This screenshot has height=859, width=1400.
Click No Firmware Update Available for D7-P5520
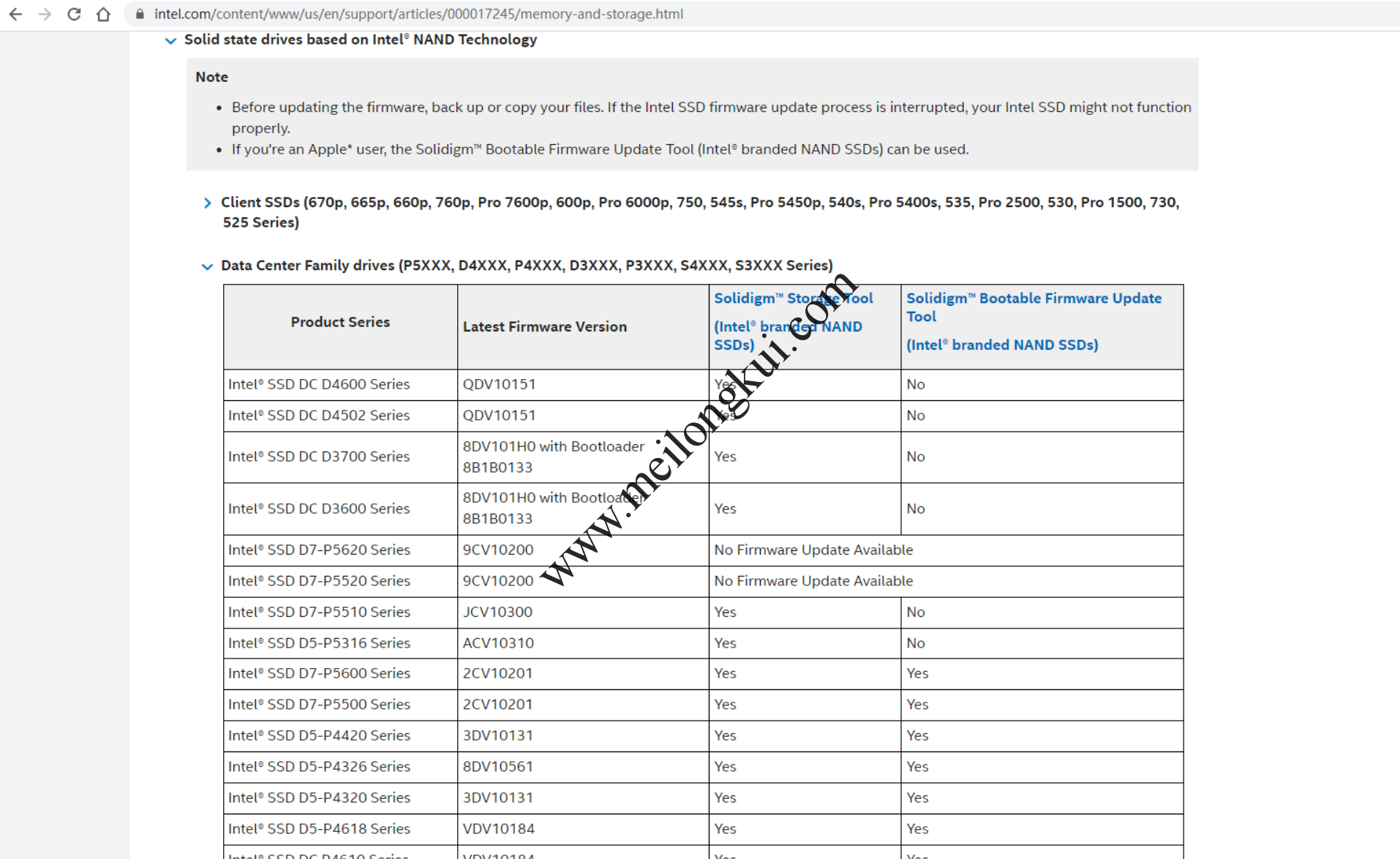813,581
